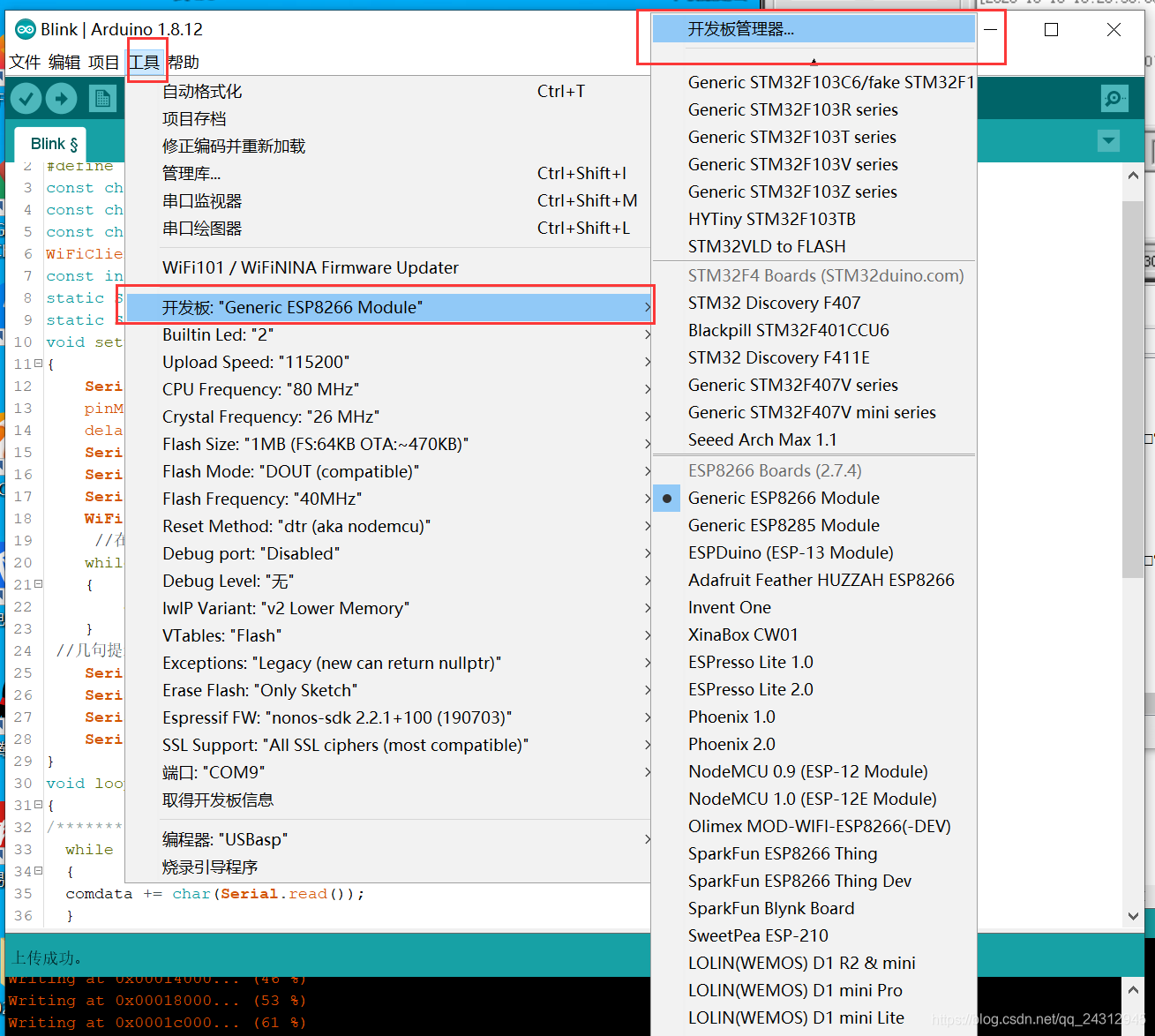Select Generic STM32F103R series board

click(814, 109)
